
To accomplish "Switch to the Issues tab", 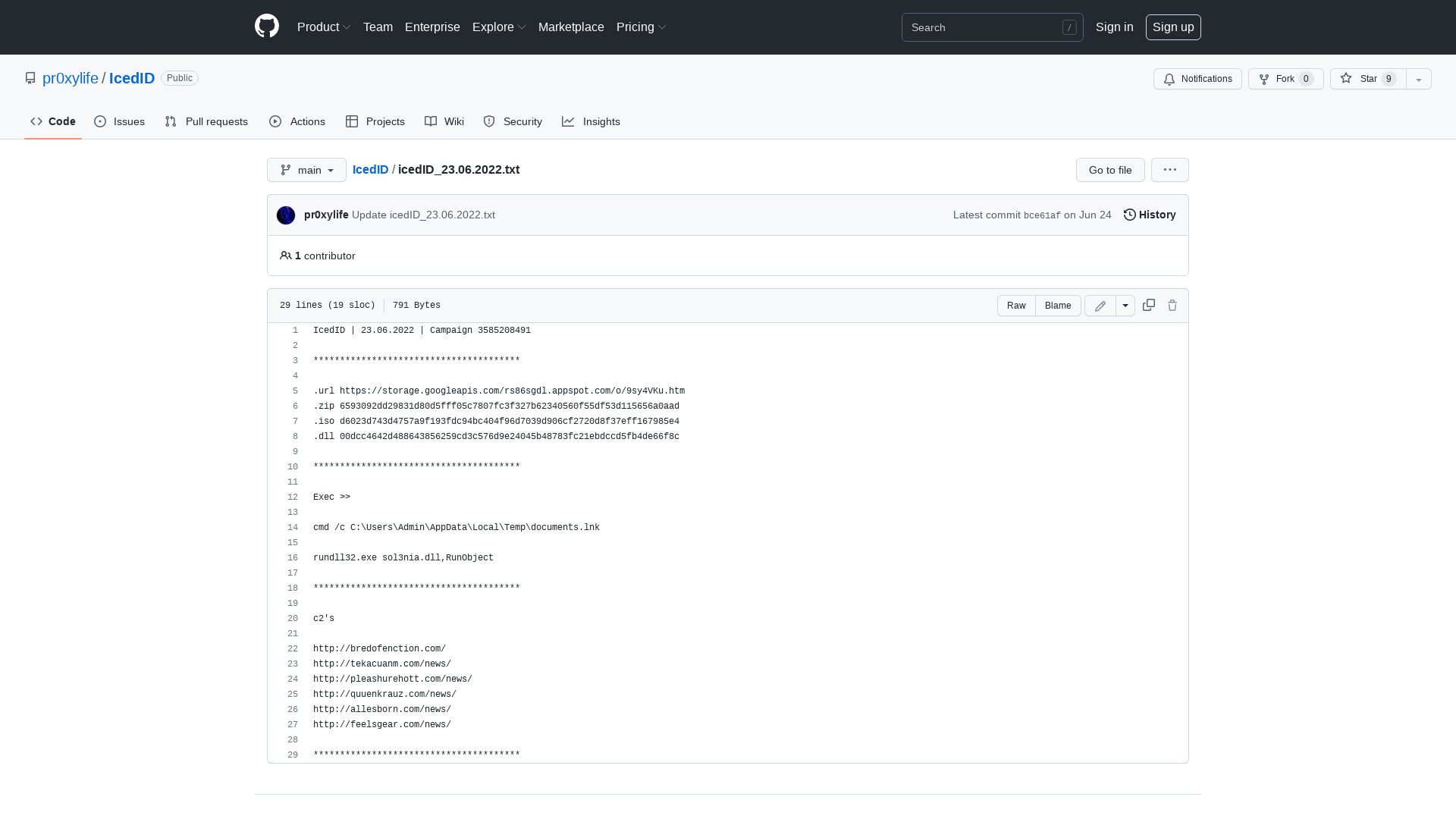I will (119, 121).
